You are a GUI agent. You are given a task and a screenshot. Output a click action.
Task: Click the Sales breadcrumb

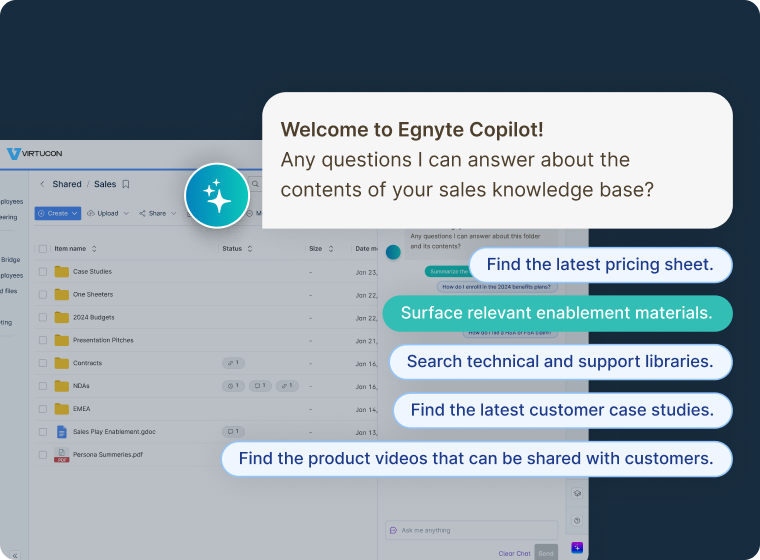105,184
